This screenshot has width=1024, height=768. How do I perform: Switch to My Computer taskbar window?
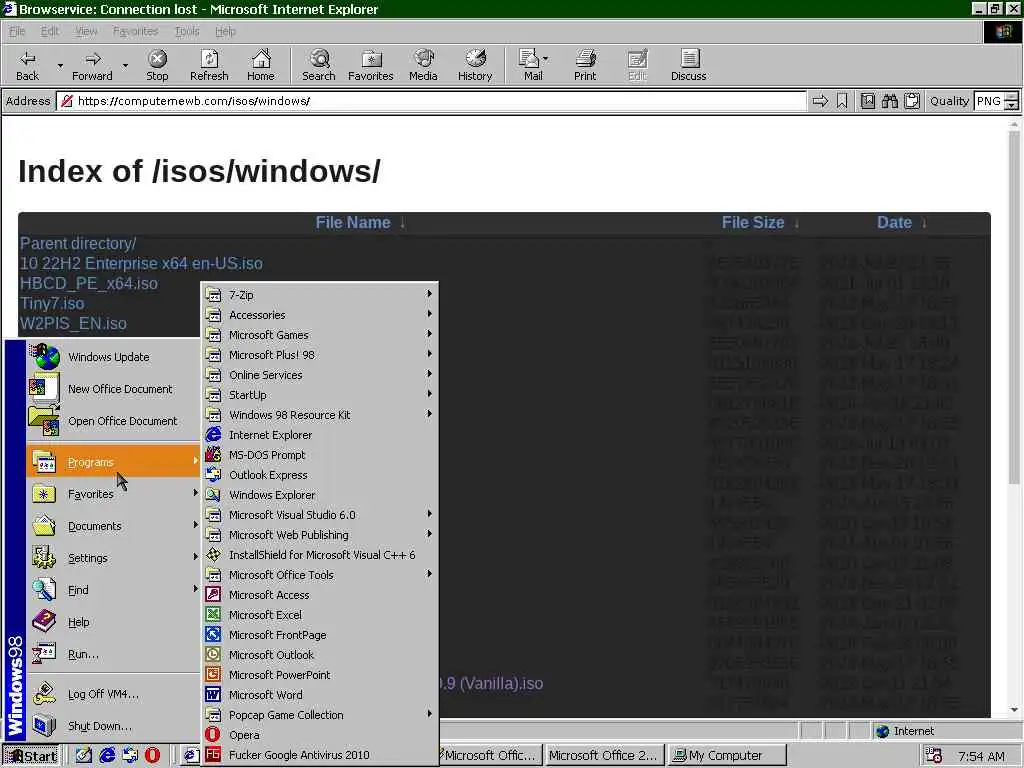pyautogui.click(x=728, y=756)
